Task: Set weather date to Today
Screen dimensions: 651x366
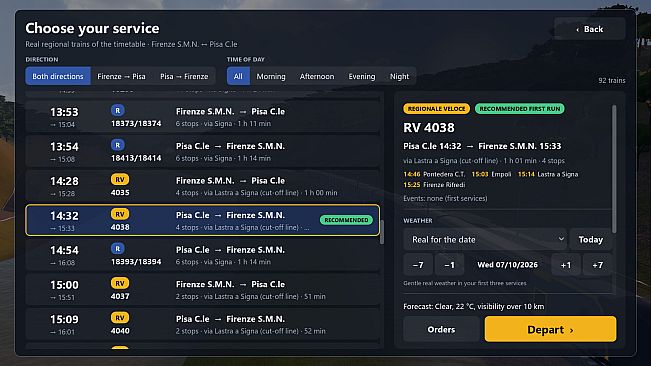Action: click(x=590, y=239)
